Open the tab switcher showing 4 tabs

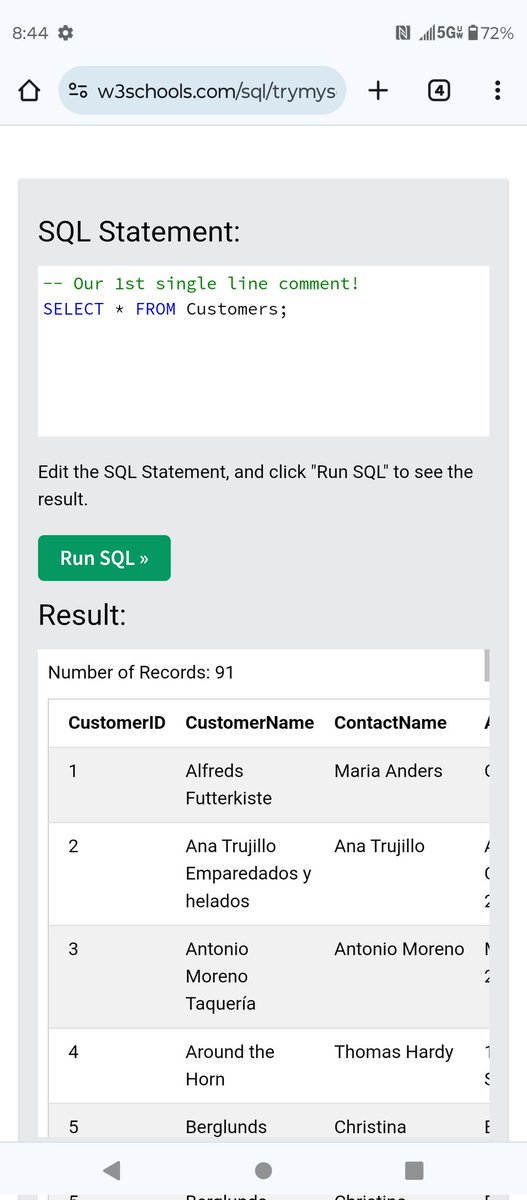click(x=438, y=91)
